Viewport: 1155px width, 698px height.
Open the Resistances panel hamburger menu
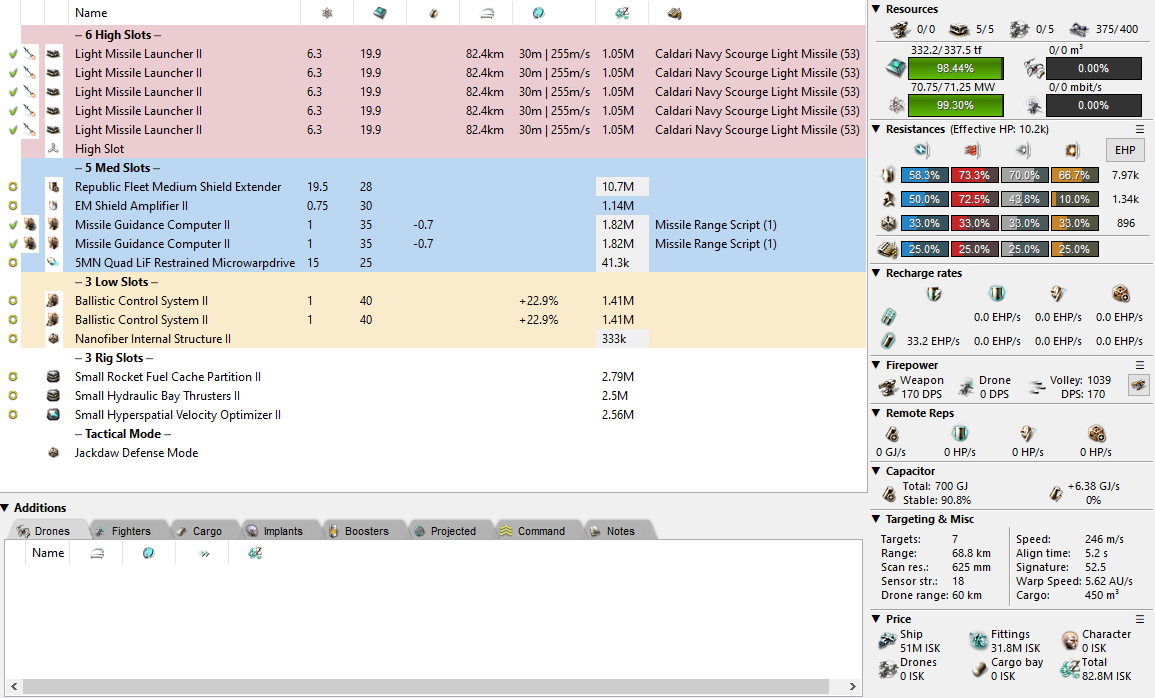click(1140, 129)
